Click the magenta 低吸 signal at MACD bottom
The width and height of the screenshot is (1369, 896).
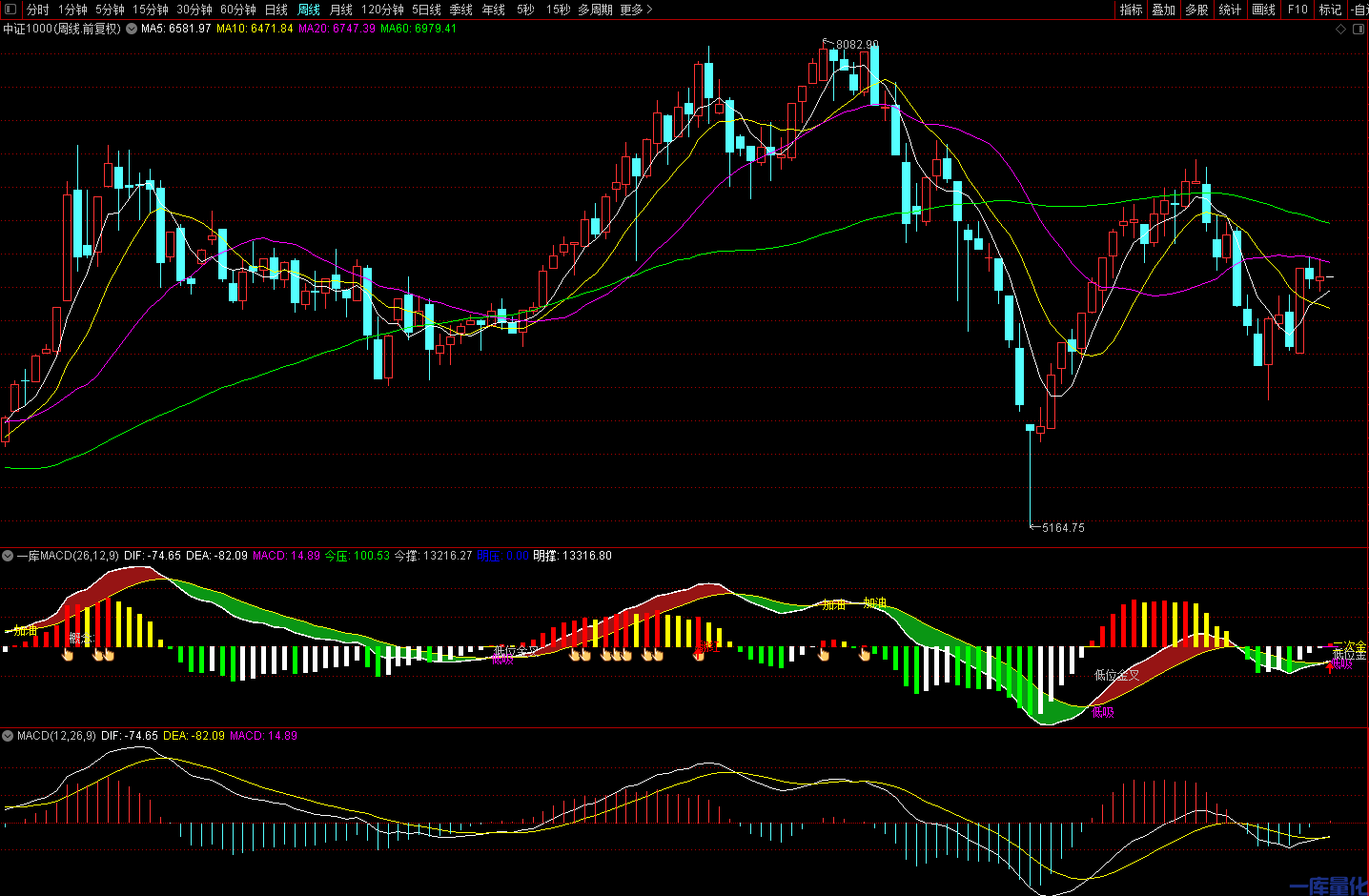(1103, 712)
